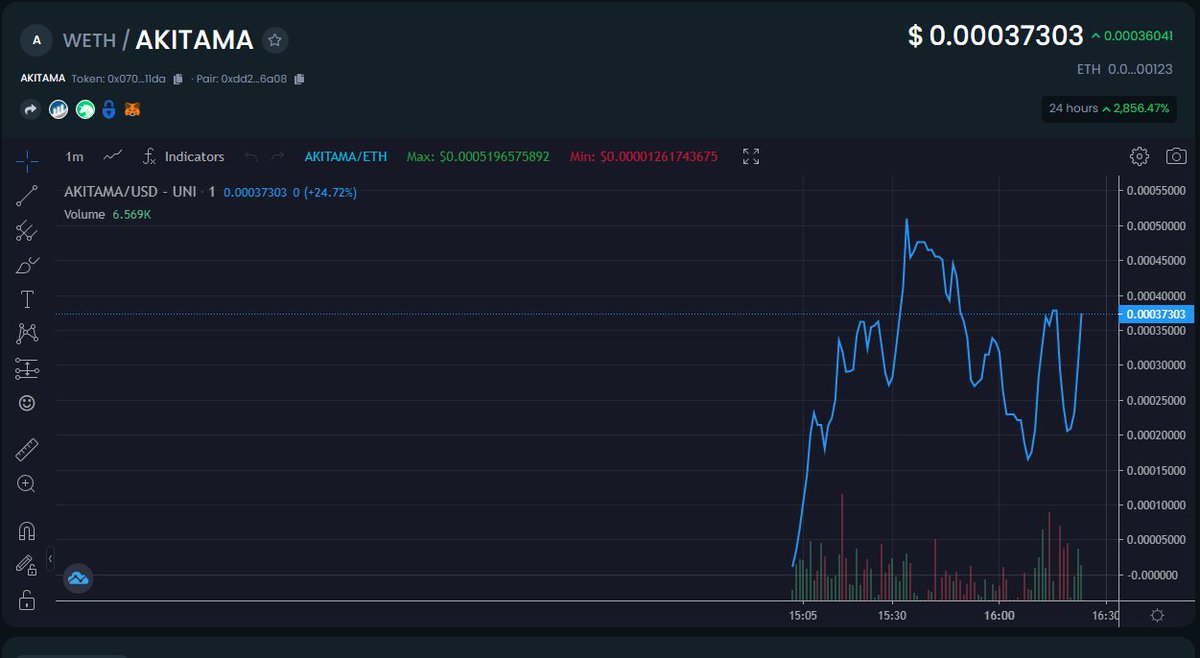1200x658 pixels.
Task: Click the AKITAMA title text
Action: tap(194, 40)
